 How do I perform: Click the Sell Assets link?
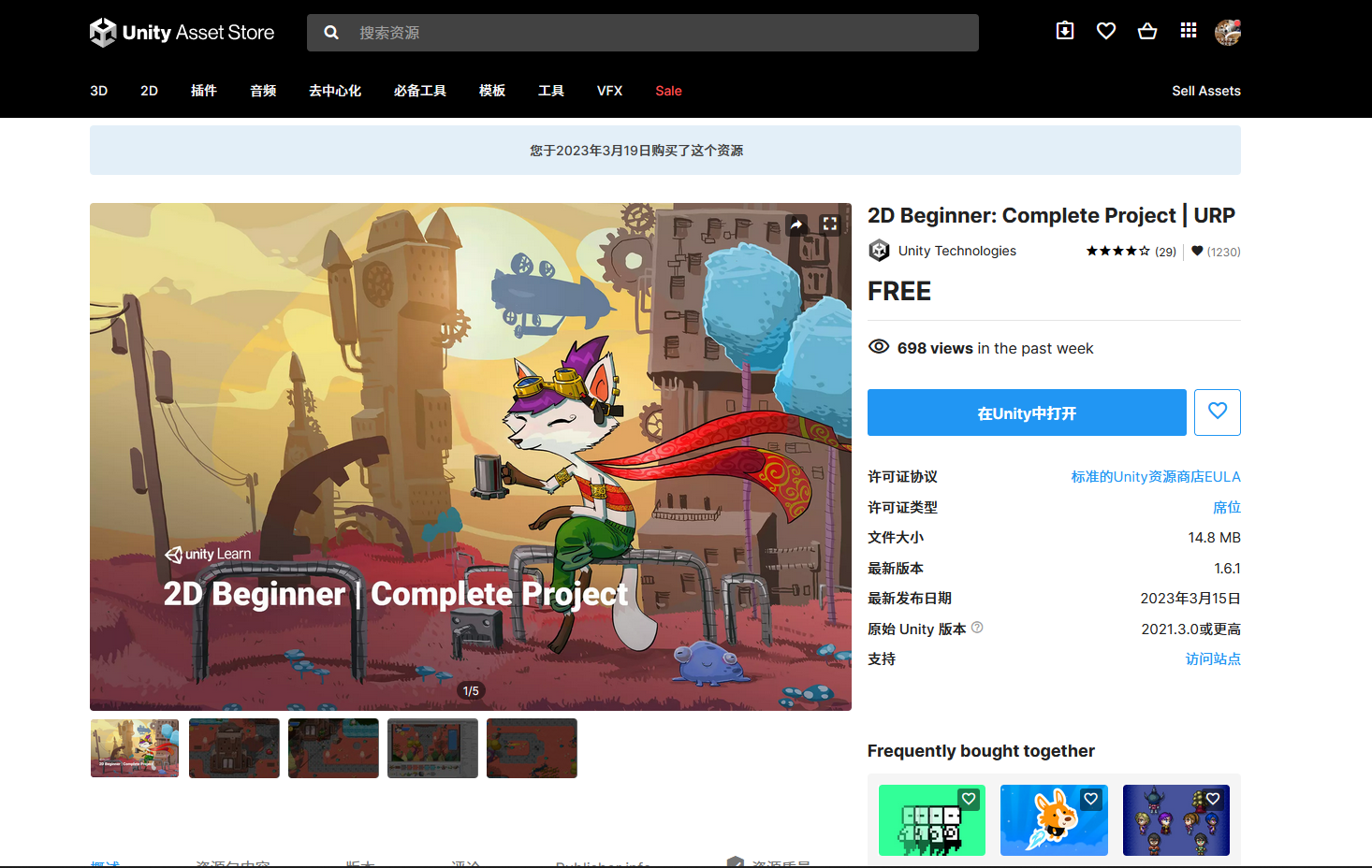1206,91
